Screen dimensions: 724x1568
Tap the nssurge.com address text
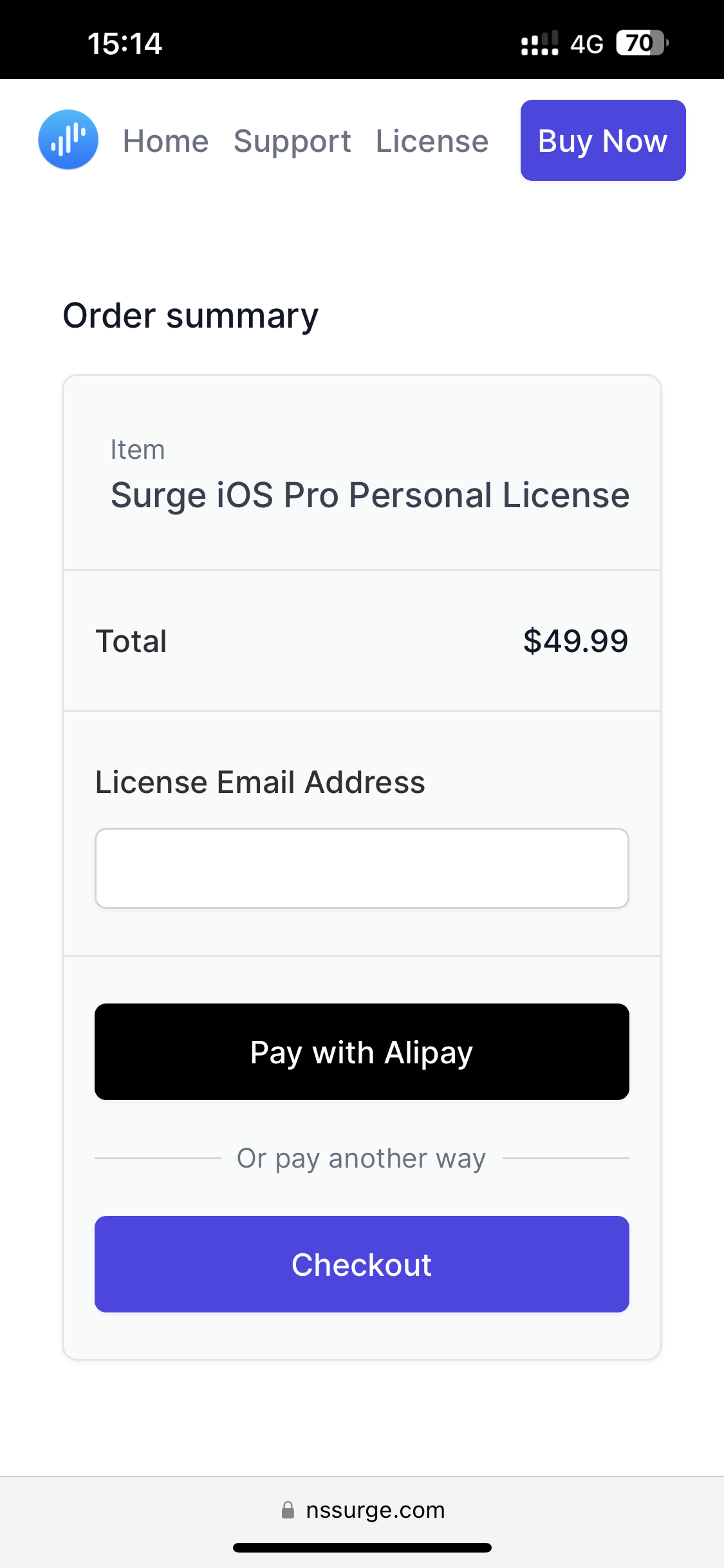(x=375, y=1510)
